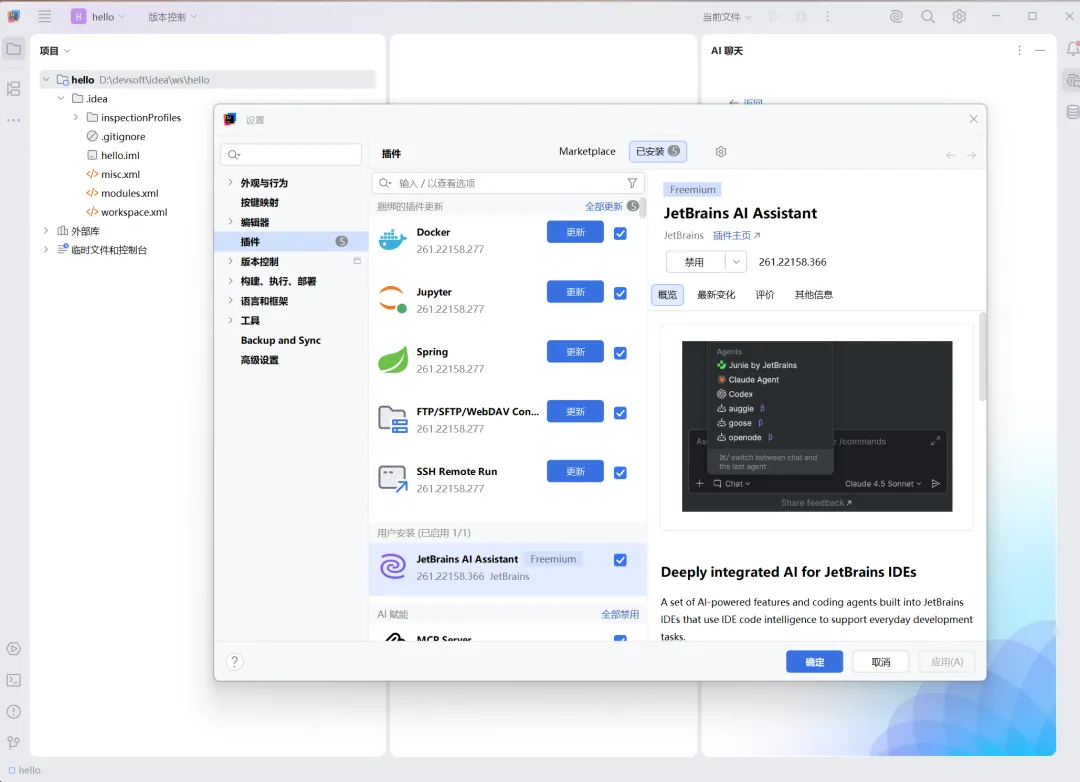Toggle the Docker plugin checkbox
Screen dimensions: 1080x782
pos(620,234)
